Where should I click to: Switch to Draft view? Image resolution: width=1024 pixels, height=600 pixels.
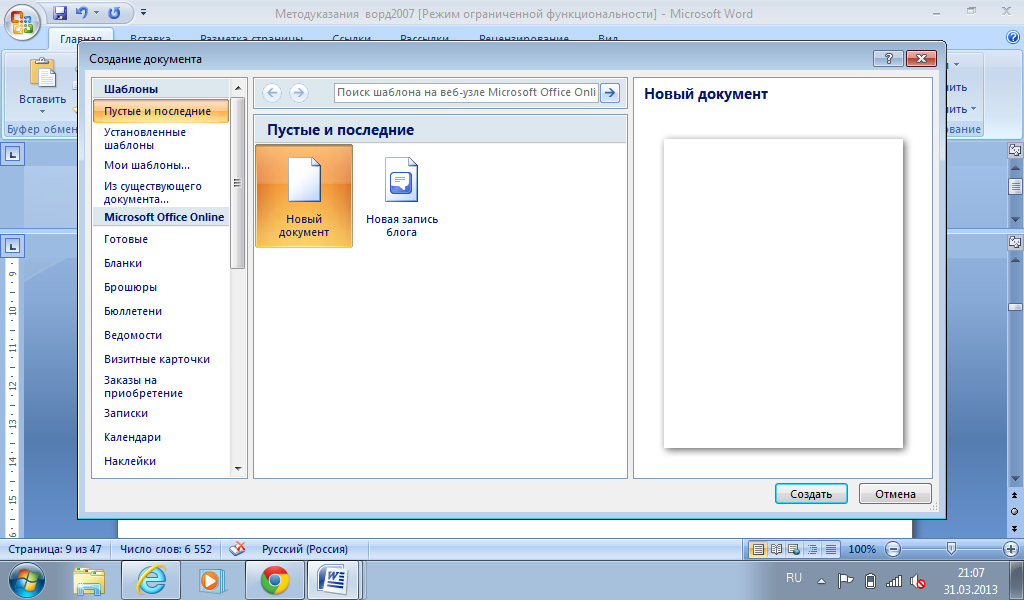click(831, 549)
